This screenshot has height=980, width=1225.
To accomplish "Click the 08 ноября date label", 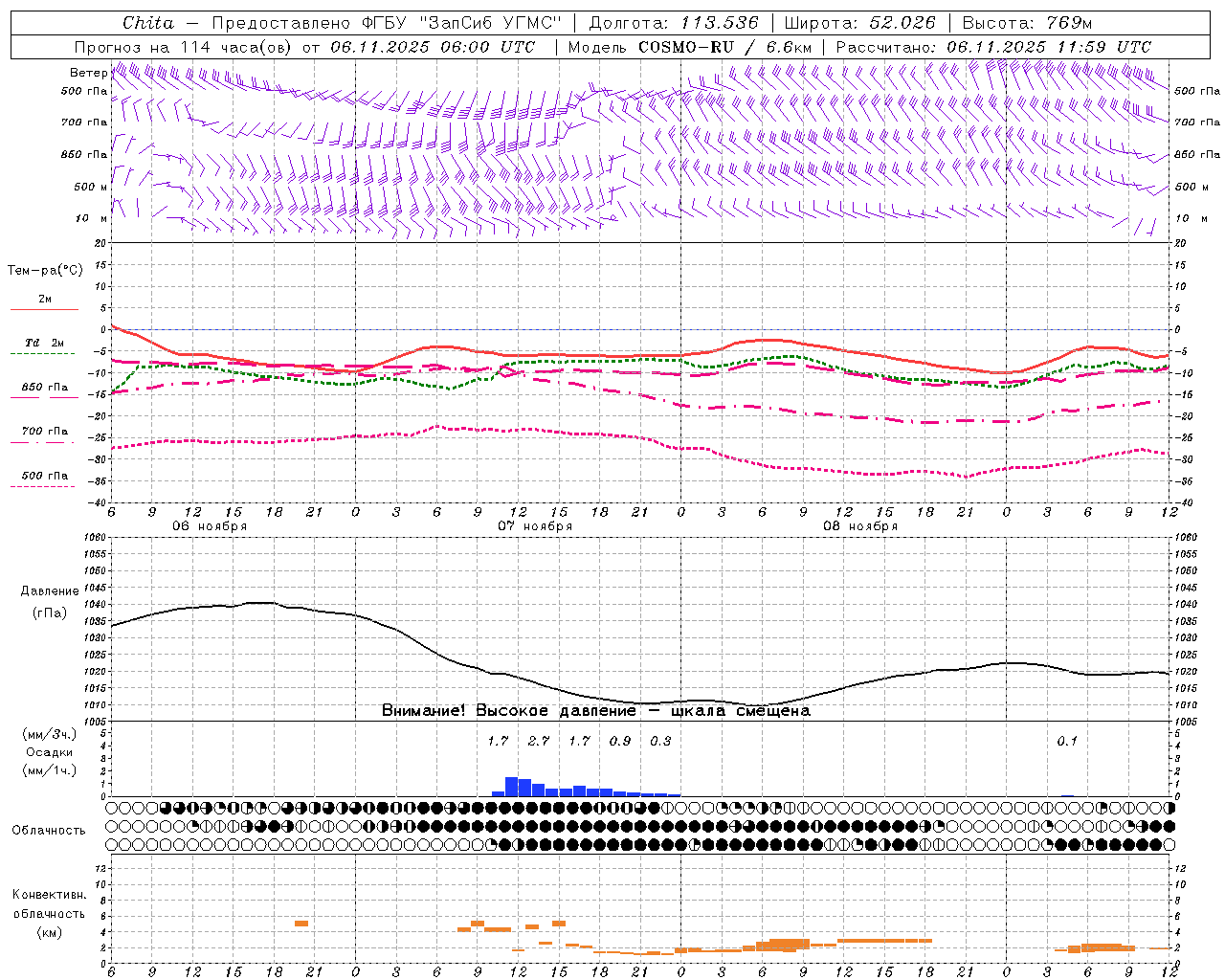I will [860, 526].
